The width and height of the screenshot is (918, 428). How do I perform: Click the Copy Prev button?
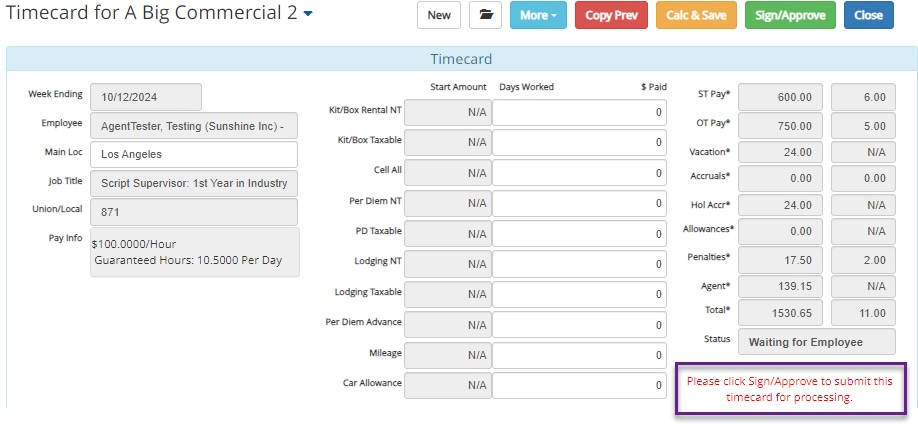tap(611, 15)
